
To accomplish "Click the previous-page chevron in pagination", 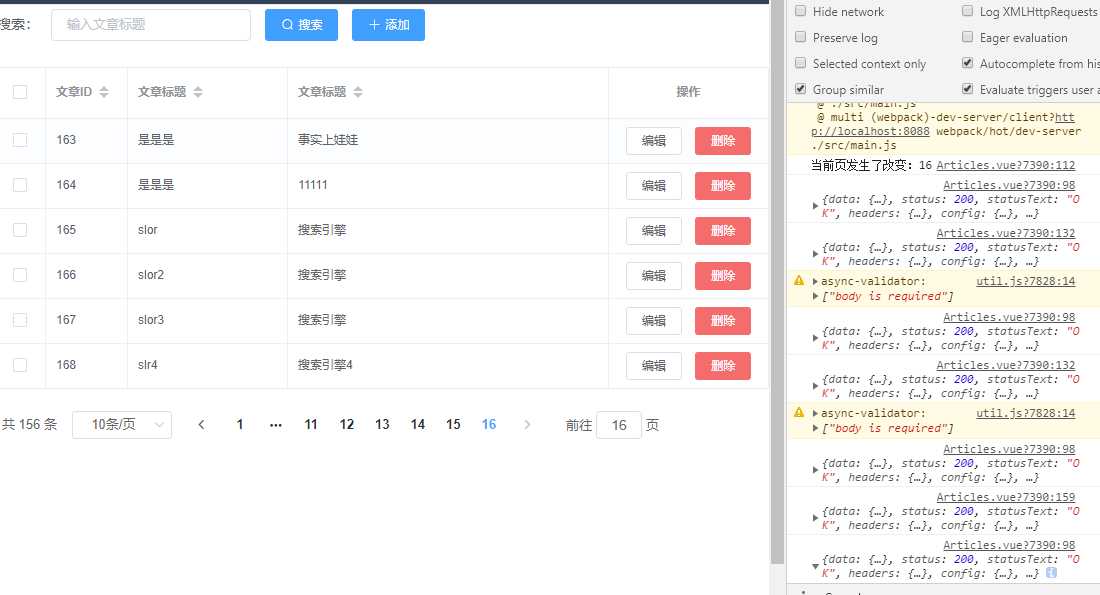I will click(201, 424).
